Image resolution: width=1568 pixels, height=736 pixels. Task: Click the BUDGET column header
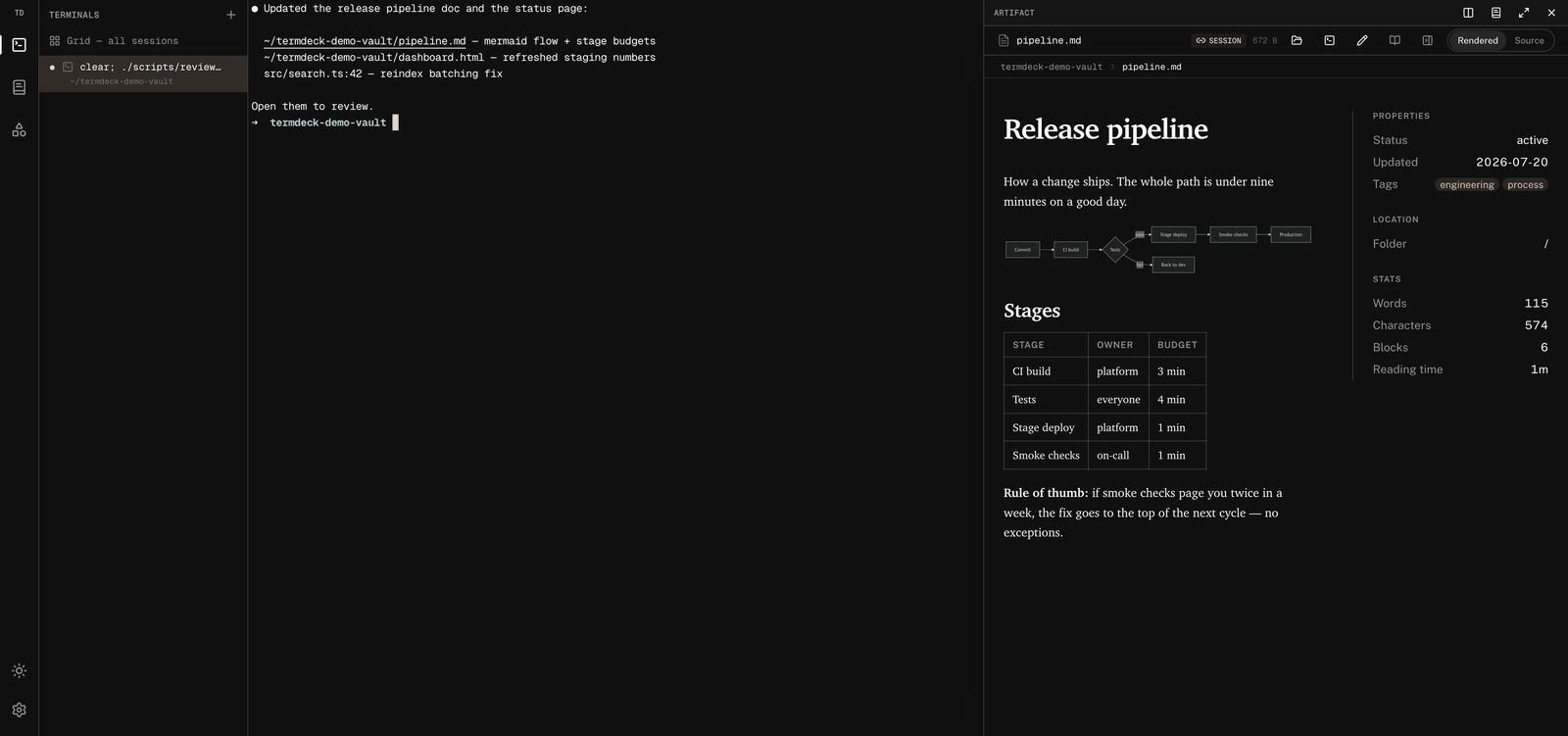coord(1177,345)
